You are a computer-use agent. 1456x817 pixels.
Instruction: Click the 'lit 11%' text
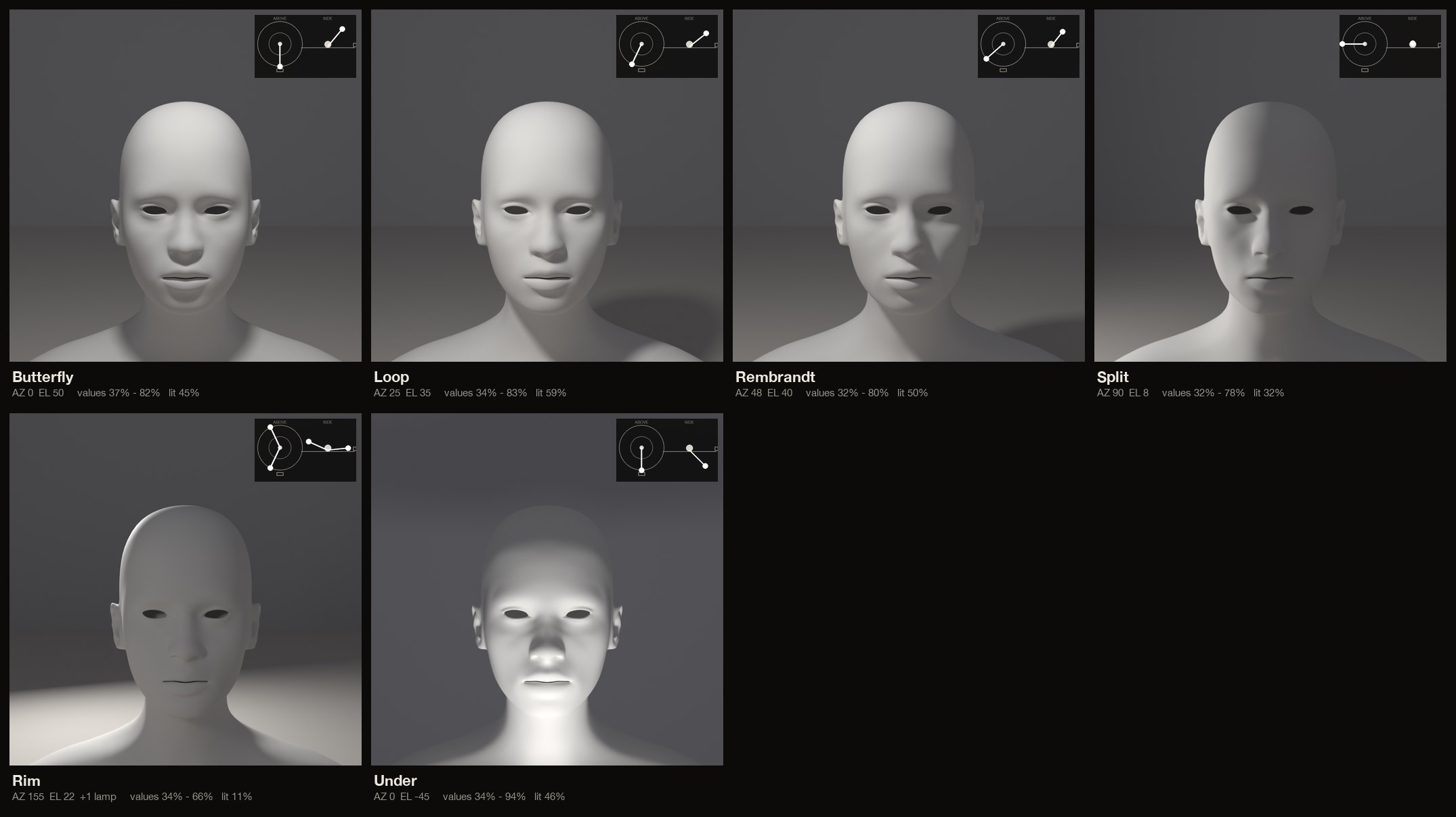point(237,797)
